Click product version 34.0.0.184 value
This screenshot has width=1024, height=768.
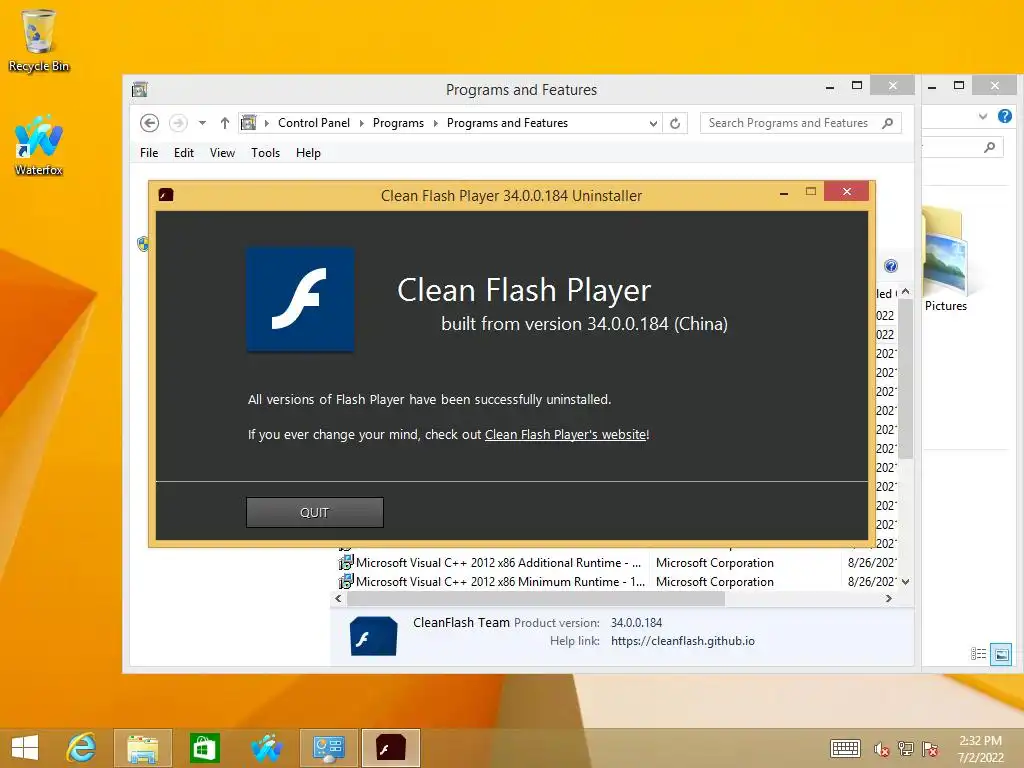point(636,623)
